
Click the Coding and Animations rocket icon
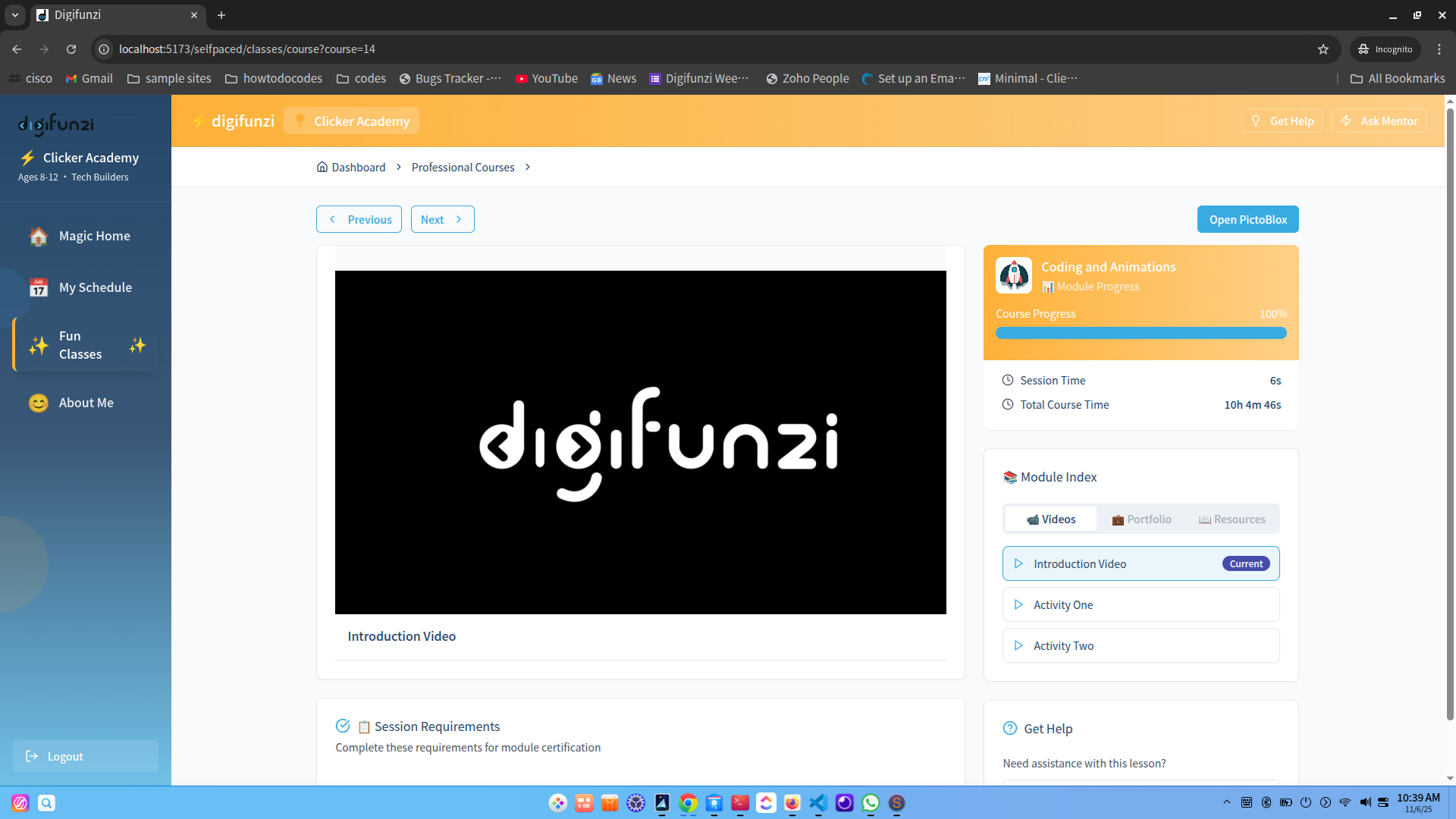pyautogui.click(x=1014, y=275)
